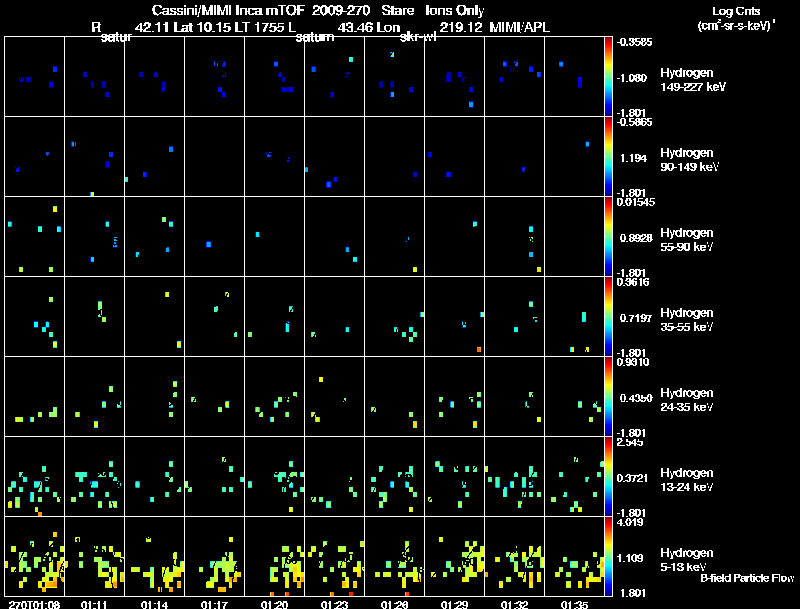
Task: Click the '219.12' longitude value
Action: (x=461, y=28)
